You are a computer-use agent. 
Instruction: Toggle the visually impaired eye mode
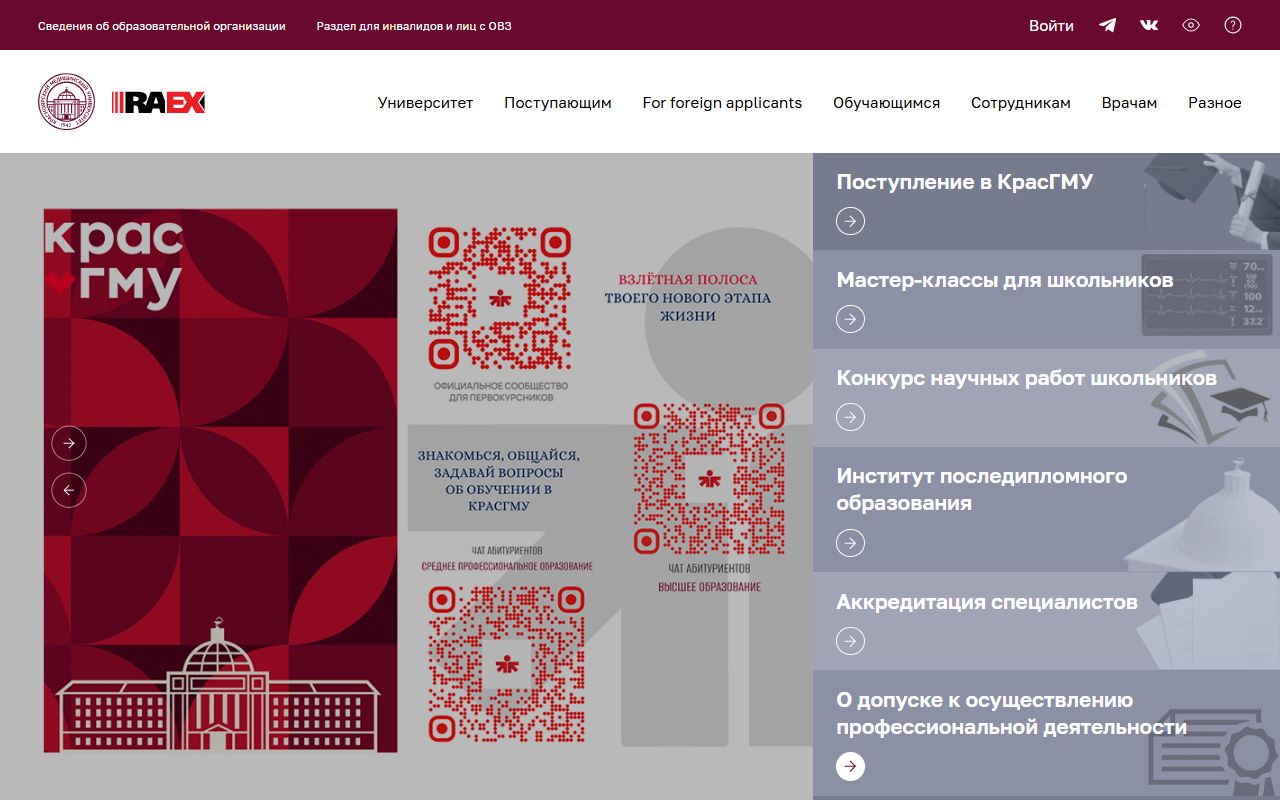[1191, 25]
